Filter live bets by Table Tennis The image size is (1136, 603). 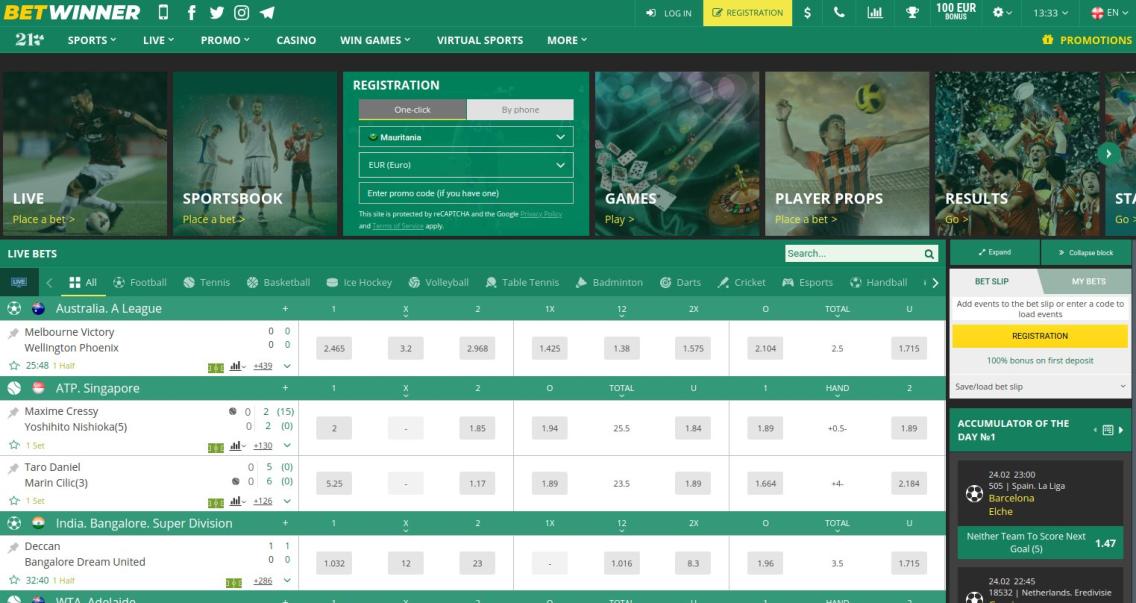point(522,282)
